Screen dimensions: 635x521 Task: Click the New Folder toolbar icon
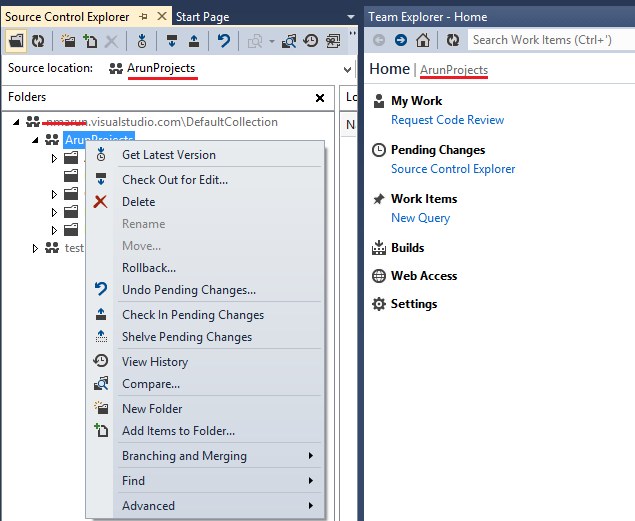68,41
